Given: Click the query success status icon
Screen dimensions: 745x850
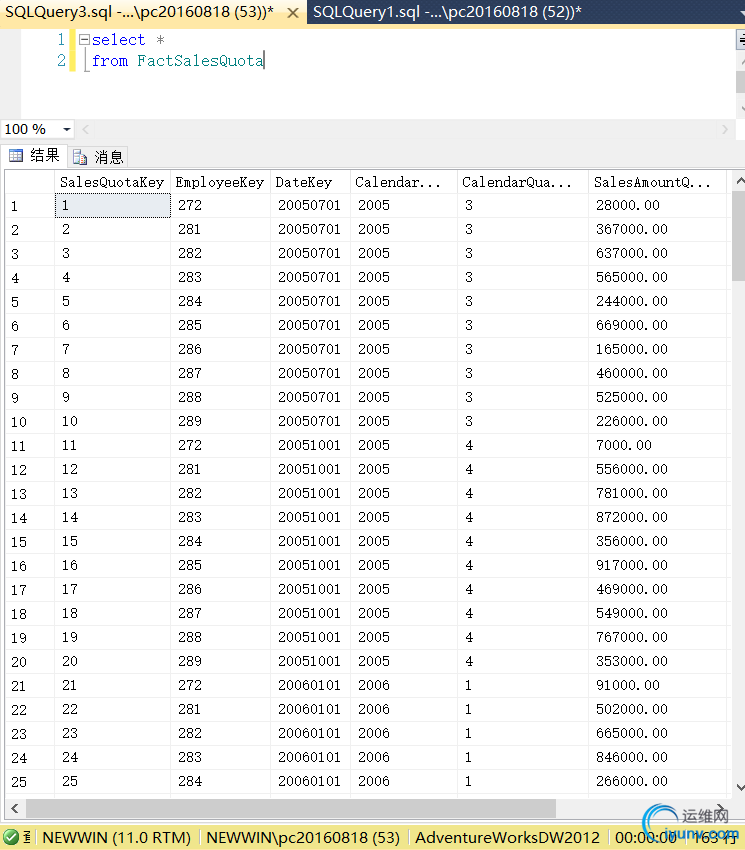Looking at the screenshot, I should point(11,838).
